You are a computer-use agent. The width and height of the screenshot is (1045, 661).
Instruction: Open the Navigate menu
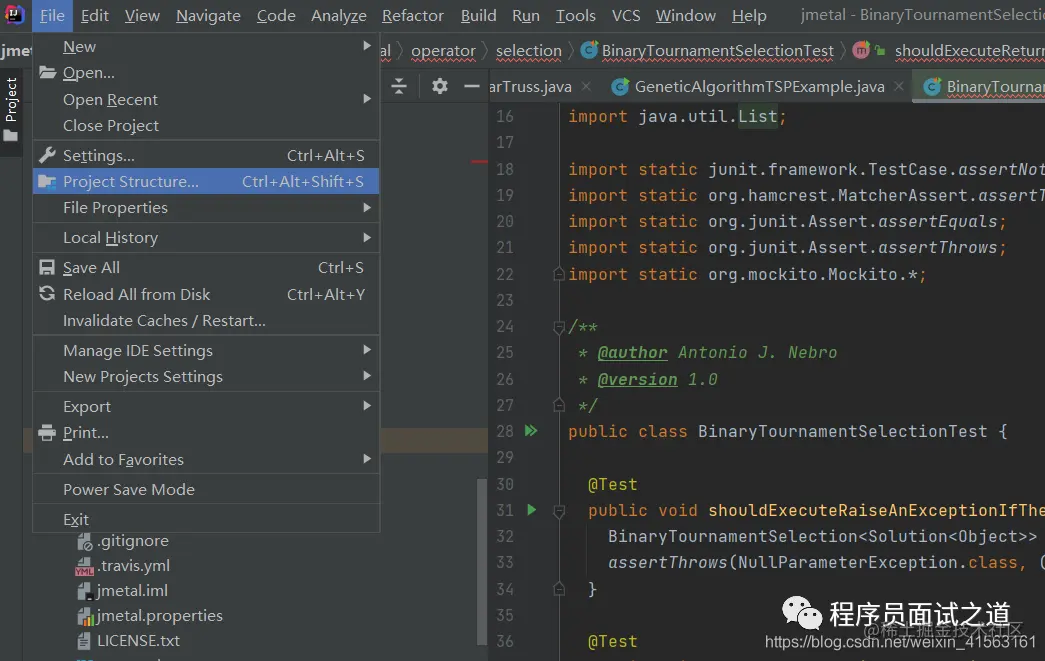tap(208, 15)
